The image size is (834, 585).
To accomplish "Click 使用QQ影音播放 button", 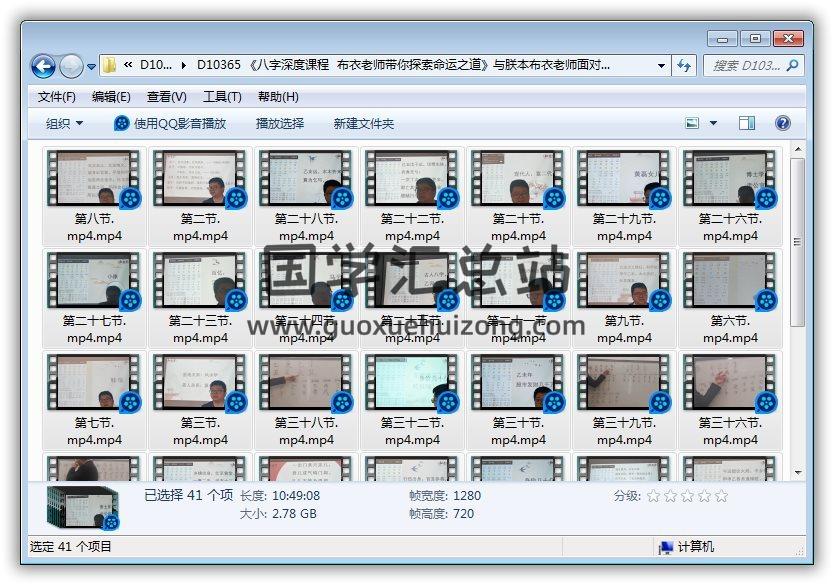I will pyautogui.click(x=170, y=123).
